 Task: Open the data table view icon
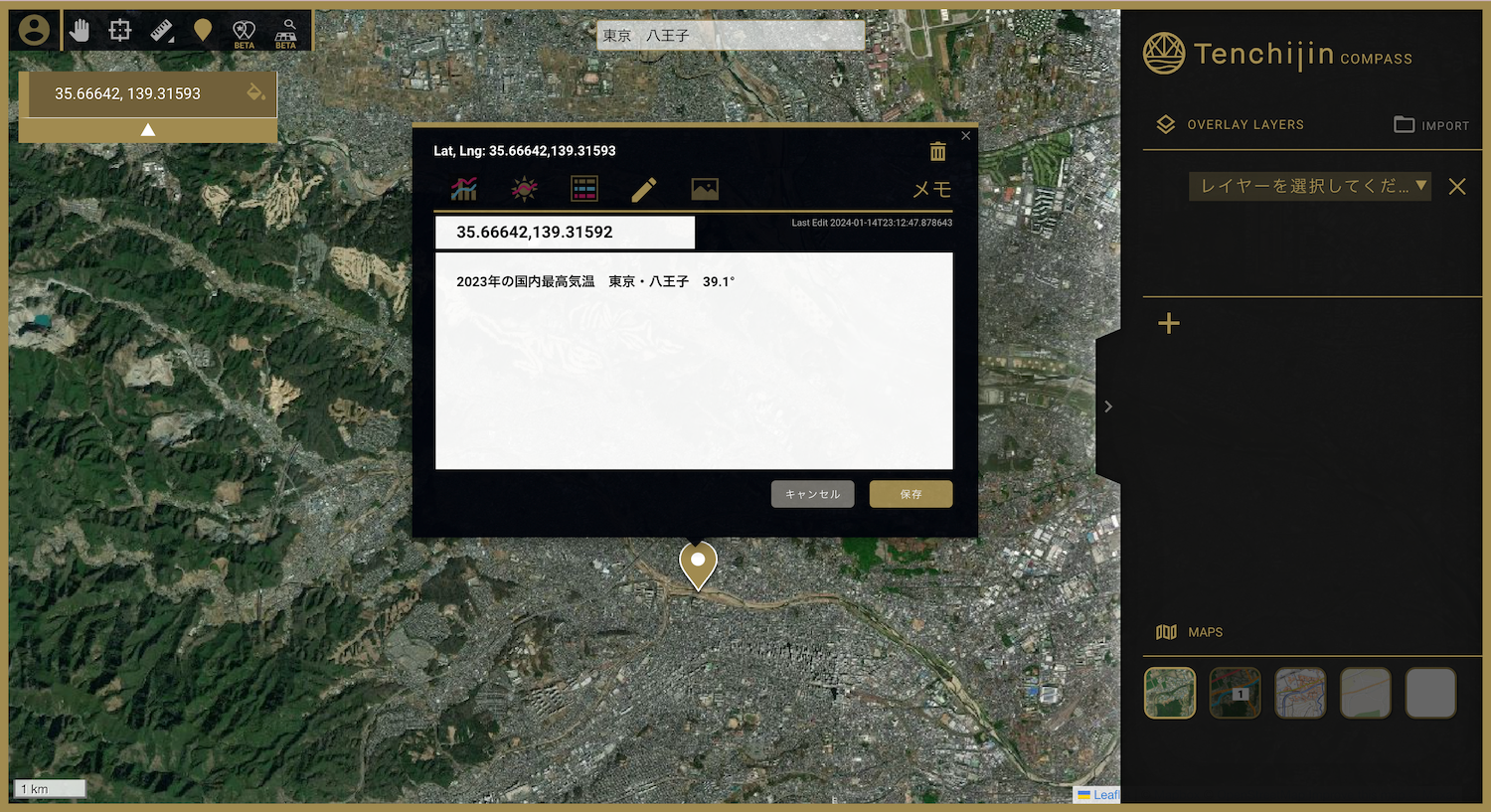(584, 188)
